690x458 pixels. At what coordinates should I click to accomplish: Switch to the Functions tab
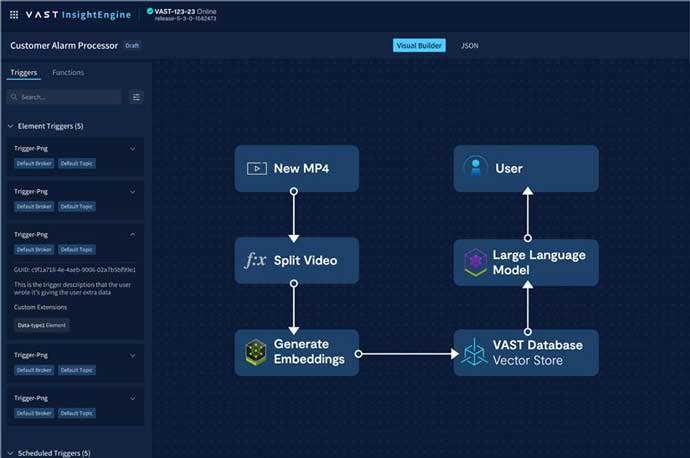click(x=68, y=73)
